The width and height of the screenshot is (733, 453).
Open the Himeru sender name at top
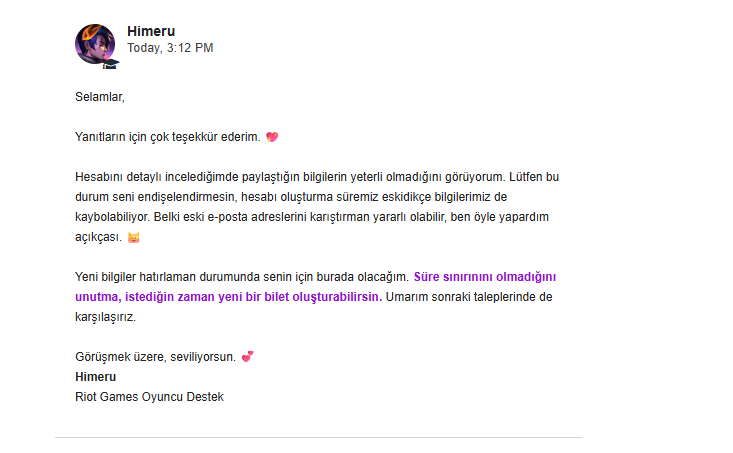point(151,31)
